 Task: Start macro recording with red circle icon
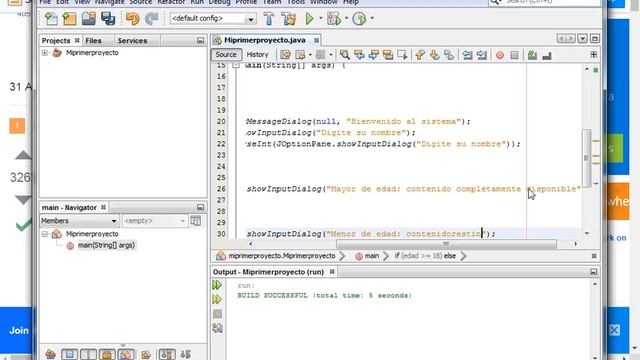pos(500,55)
